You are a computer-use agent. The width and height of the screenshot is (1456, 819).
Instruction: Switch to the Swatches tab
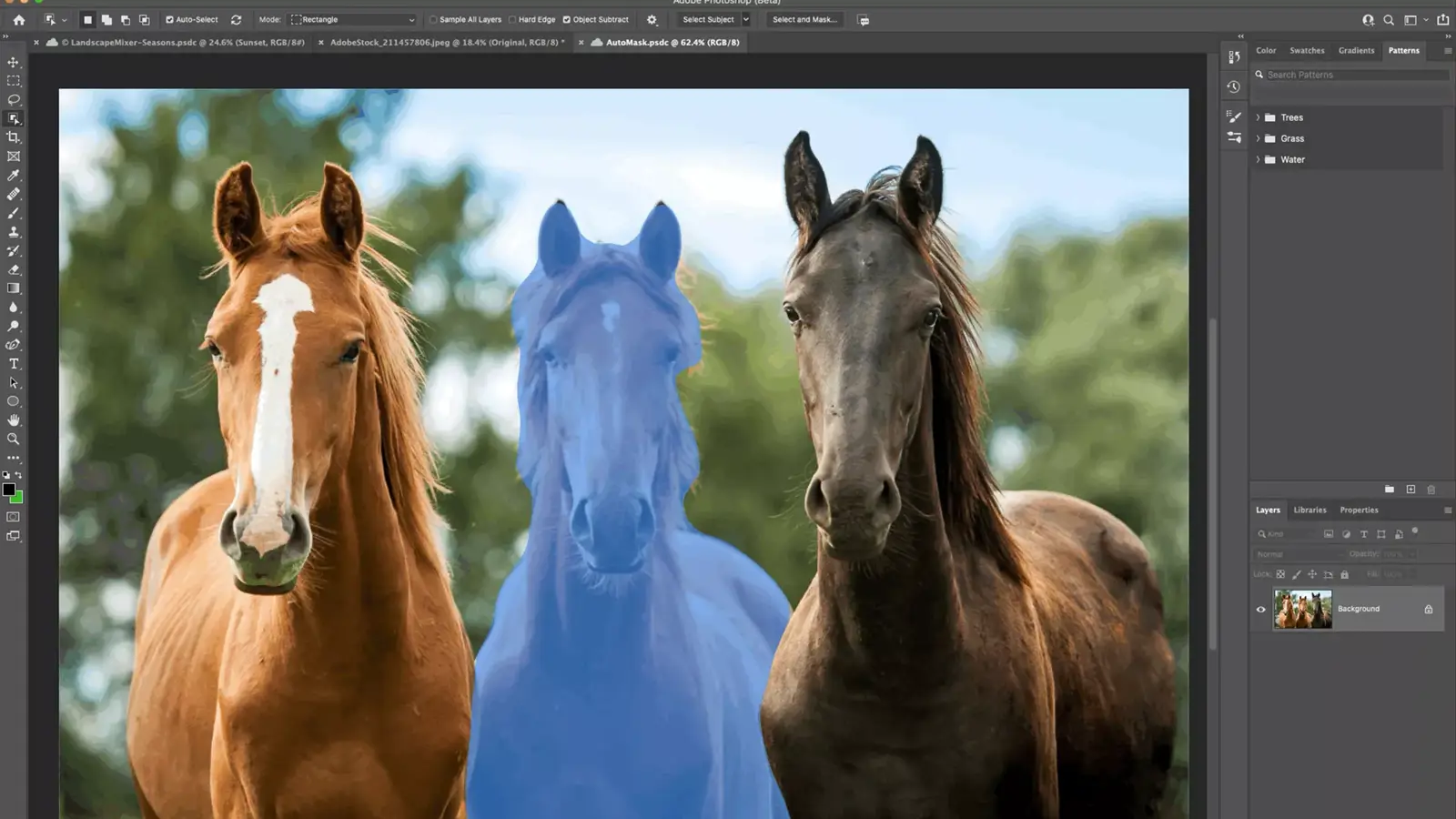(x=1307, y=51)
